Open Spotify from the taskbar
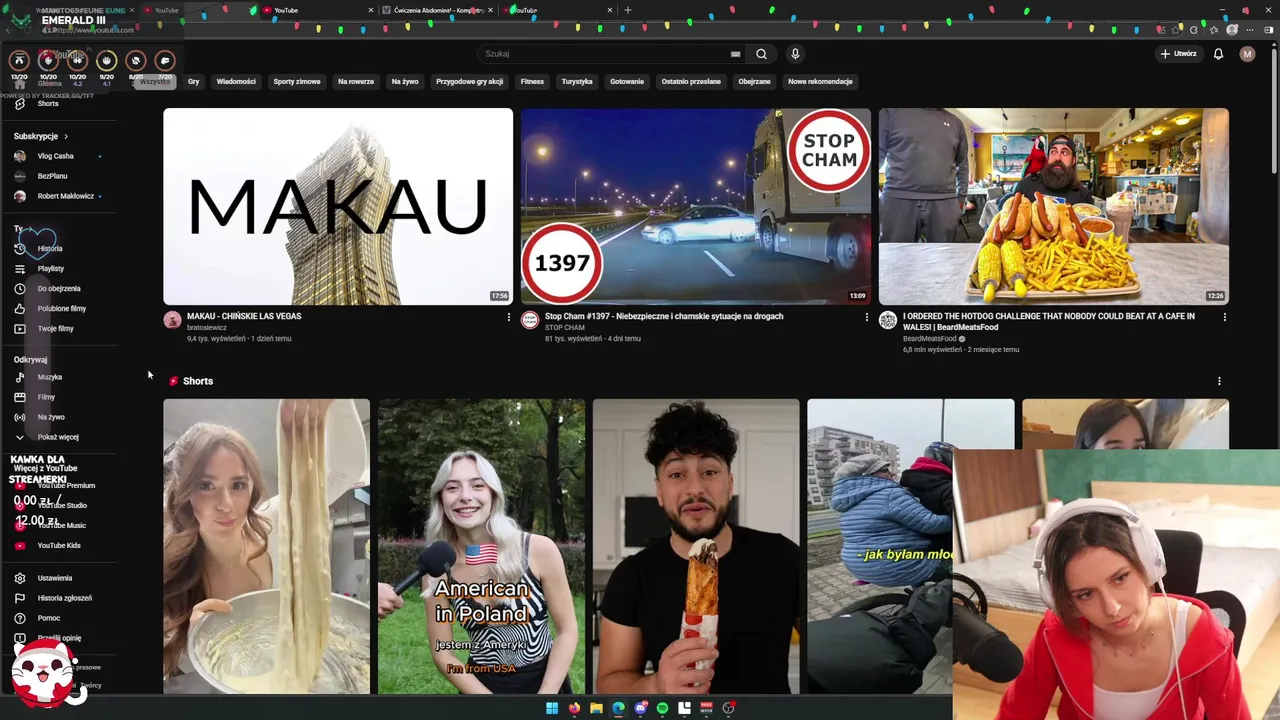This screenshot has height=720, width=1280. click(x=662, y=708)
